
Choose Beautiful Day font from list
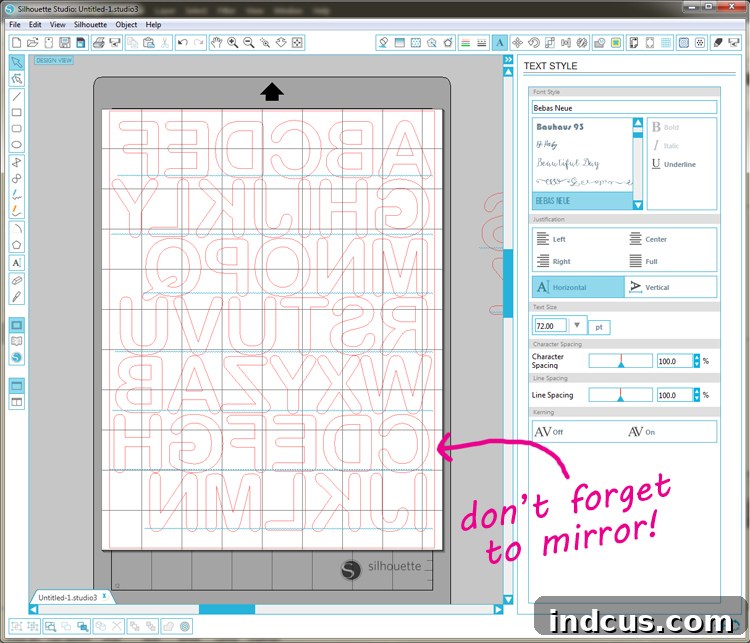pyautogui.click(x=568, y=163)
